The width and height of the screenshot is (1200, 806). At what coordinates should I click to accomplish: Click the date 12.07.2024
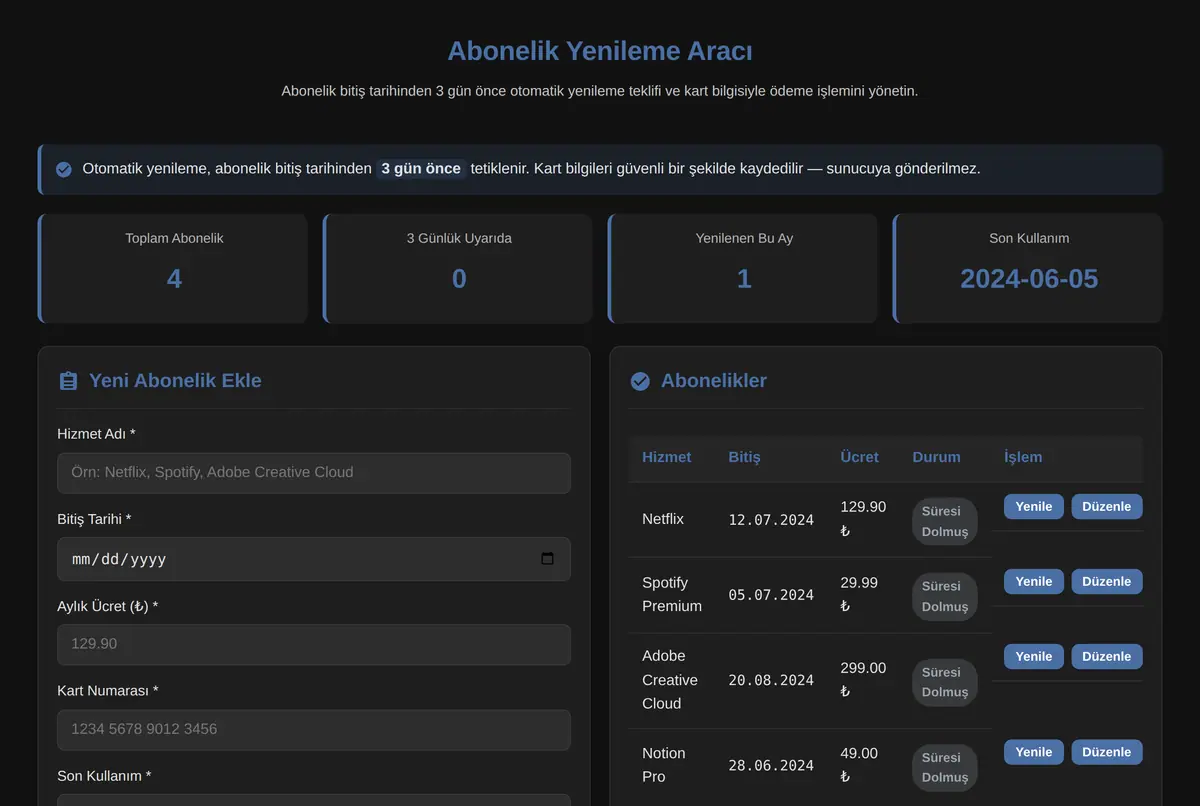tap(771, 520)
